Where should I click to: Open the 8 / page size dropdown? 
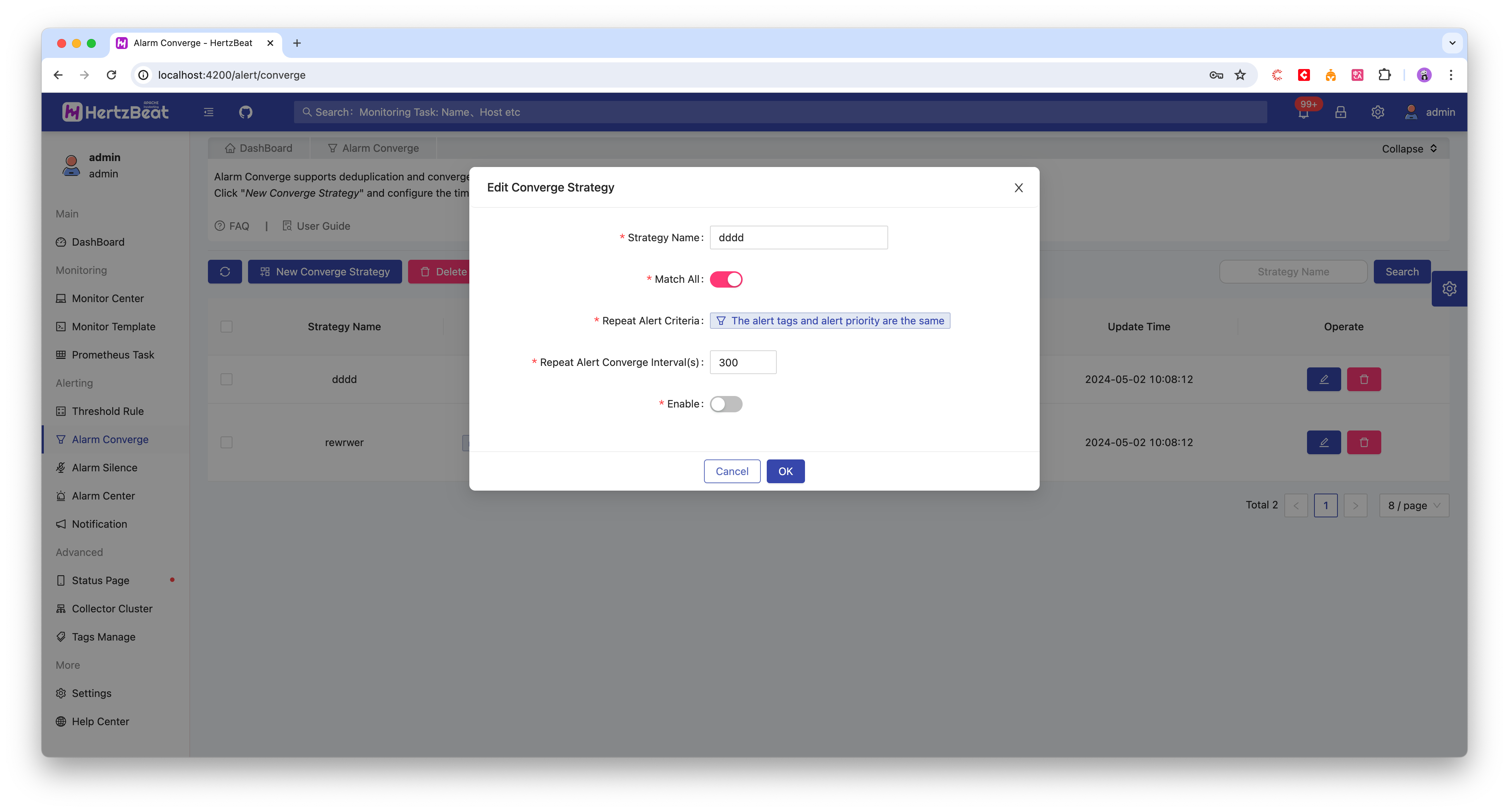[x=1414, y=505]
